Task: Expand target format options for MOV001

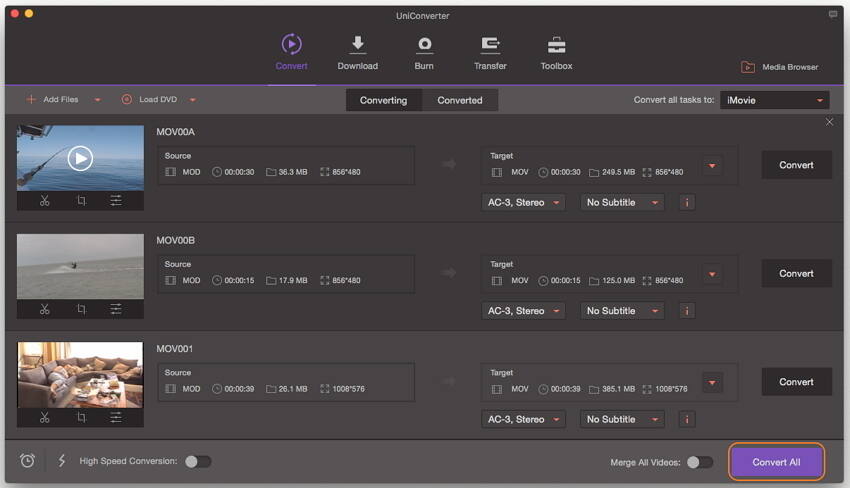Action: point(712,383)
